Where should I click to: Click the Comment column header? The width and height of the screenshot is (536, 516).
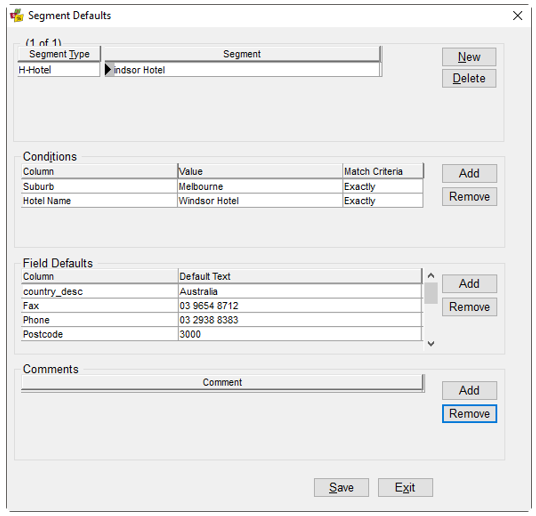(x=223, y=382)
